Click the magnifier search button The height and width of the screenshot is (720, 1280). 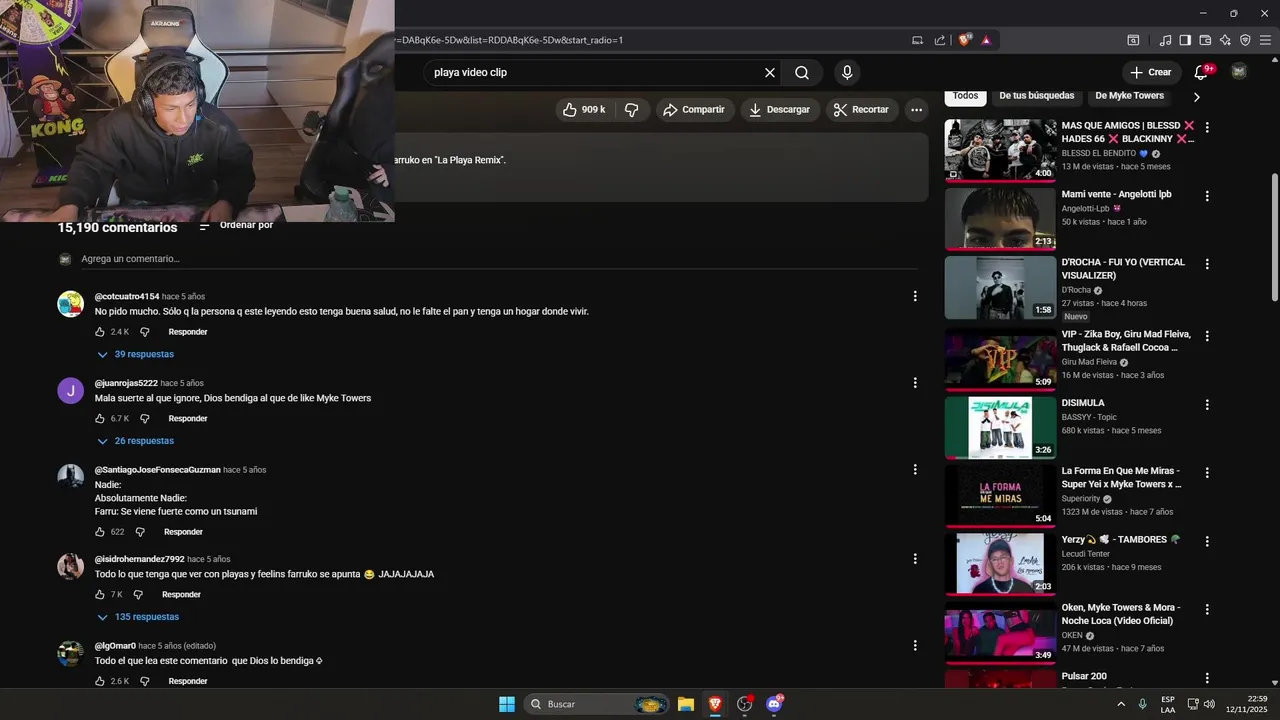pyautogui.click(x=802, y=73)
